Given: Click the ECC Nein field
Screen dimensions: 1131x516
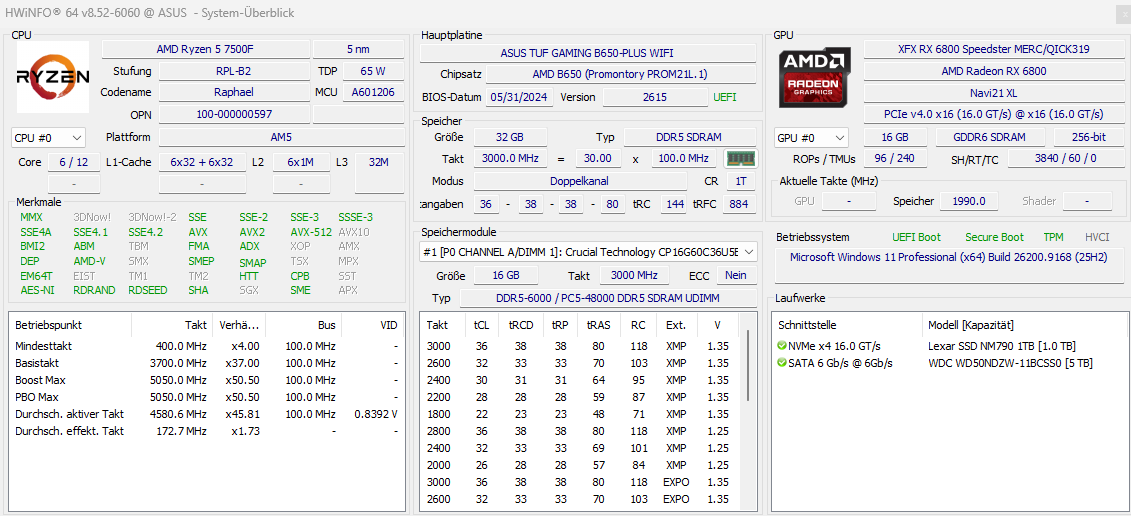Looking at the screenshot, I should pos(735,275).
